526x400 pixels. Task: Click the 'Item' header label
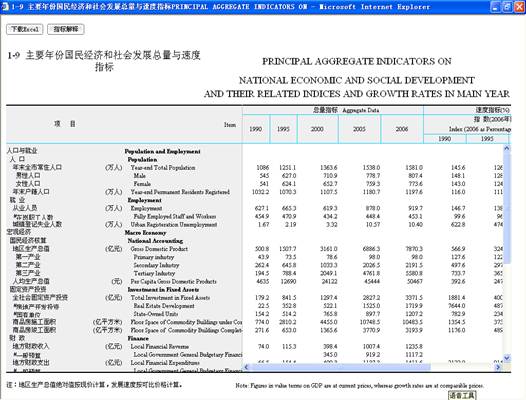click(x=230, y=125)
